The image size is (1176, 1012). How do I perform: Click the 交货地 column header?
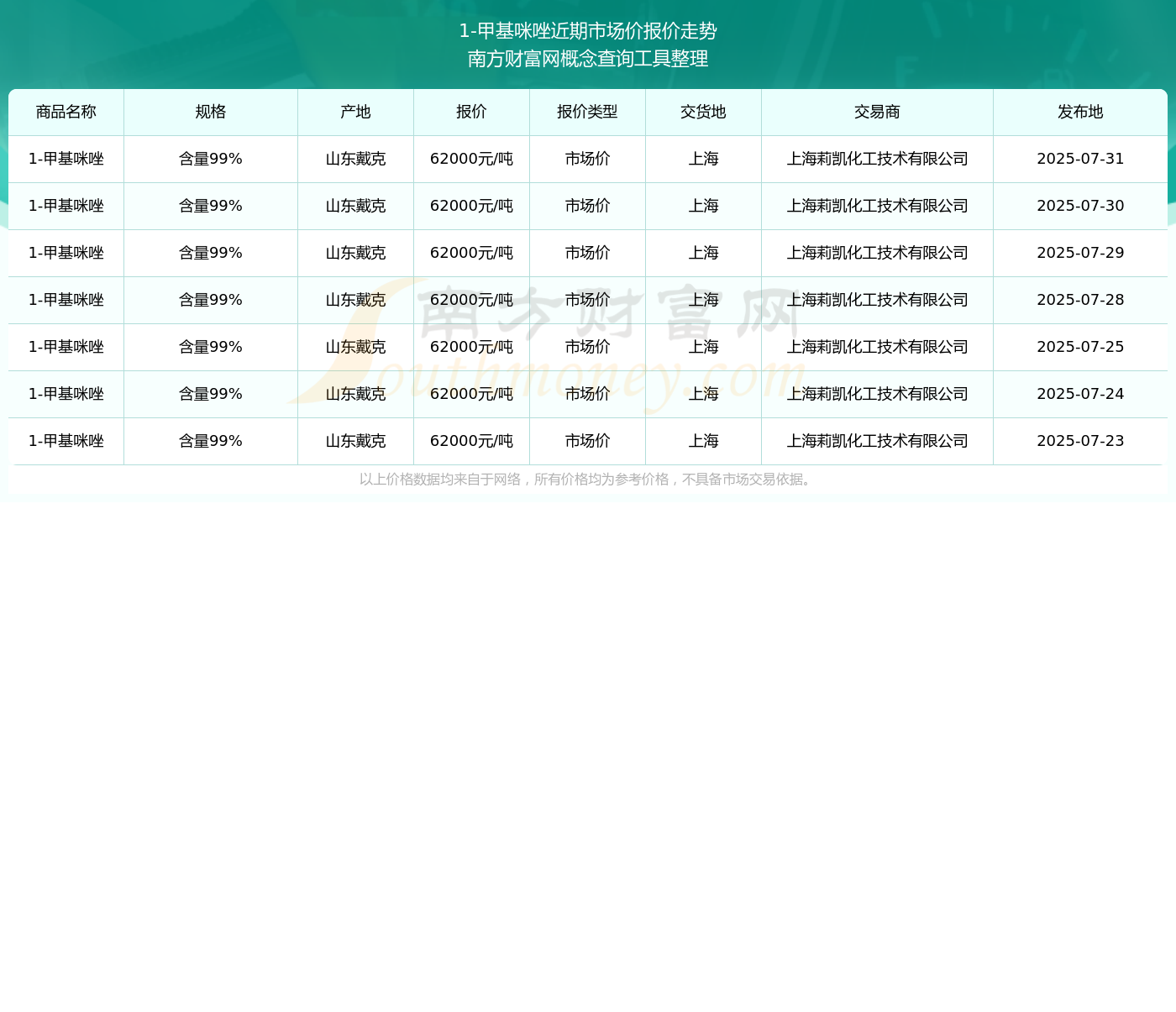703,112
